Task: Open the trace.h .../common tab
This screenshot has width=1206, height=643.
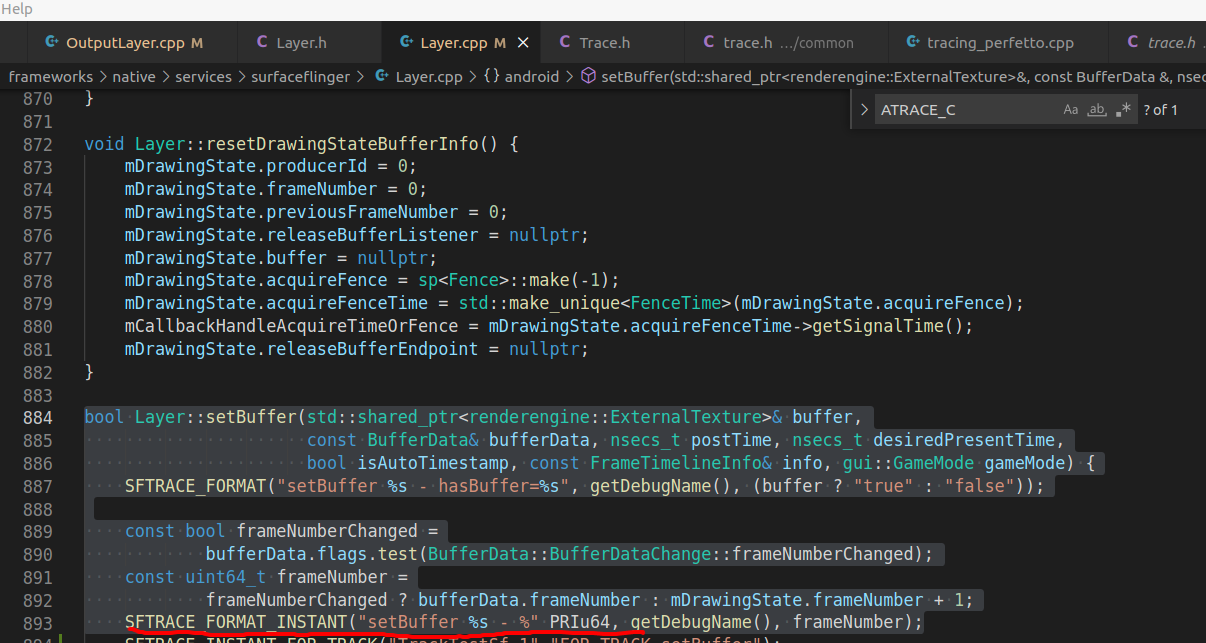Action: [x=788, y=43]
